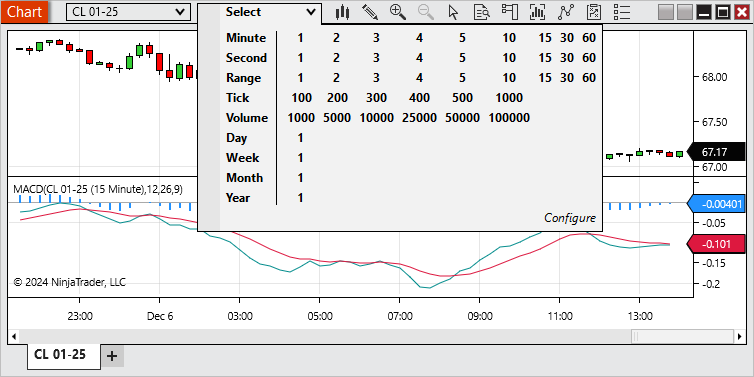Viewport: 754px width, 377px height.
Task: Select the cursor pointer tool icon
Action: [x=453, y=12]
